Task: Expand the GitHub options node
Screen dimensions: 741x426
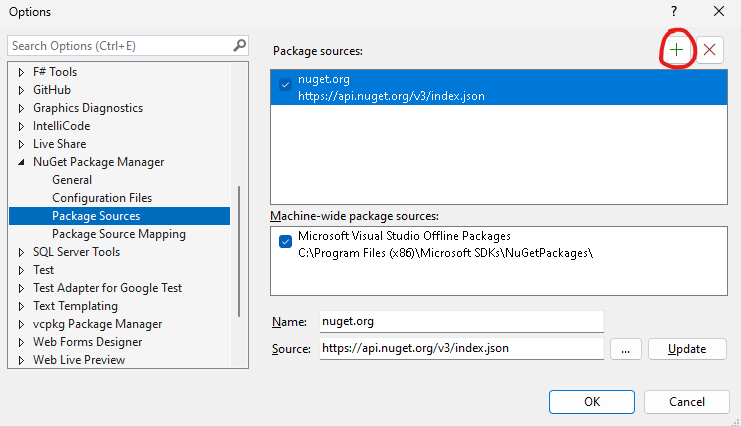Action: (22, 90)
